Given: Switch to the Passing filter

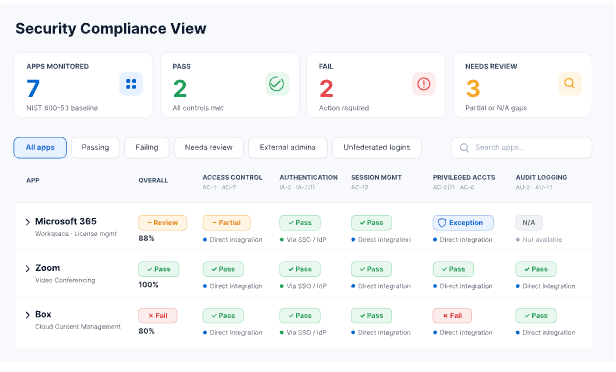Looking at the screenshot, I should pyautogui.click(x=95, y=148).
